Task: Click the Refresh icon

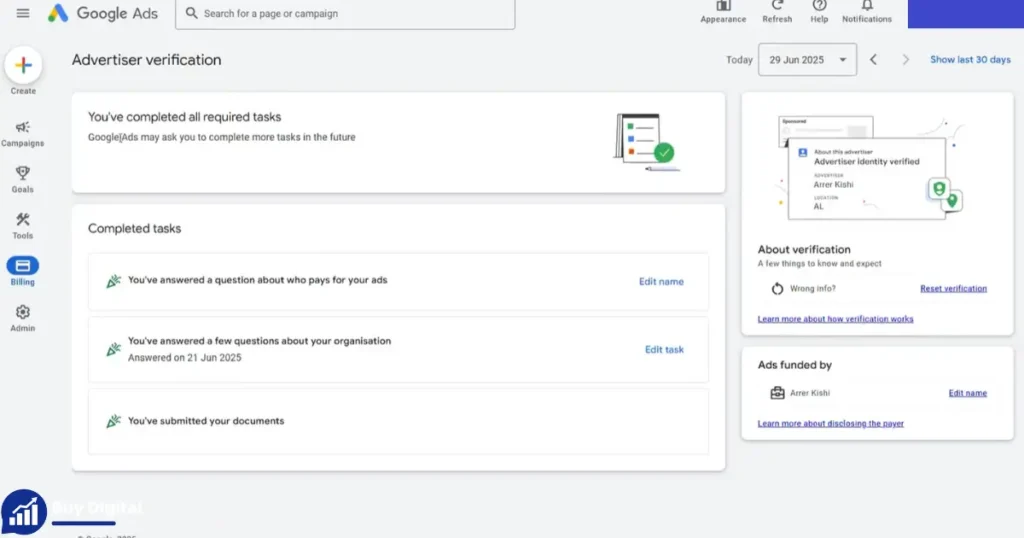Action: pos(777,6)
